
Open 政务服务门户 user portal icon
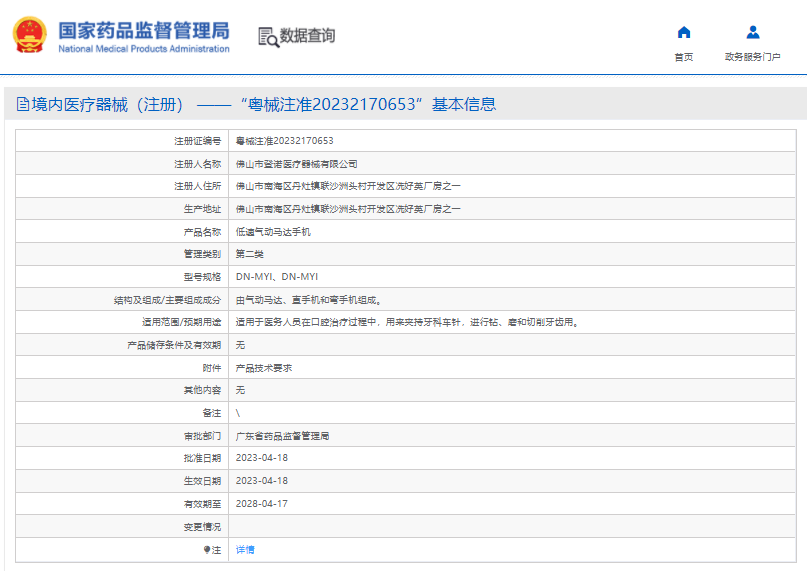tap(752, 32)
